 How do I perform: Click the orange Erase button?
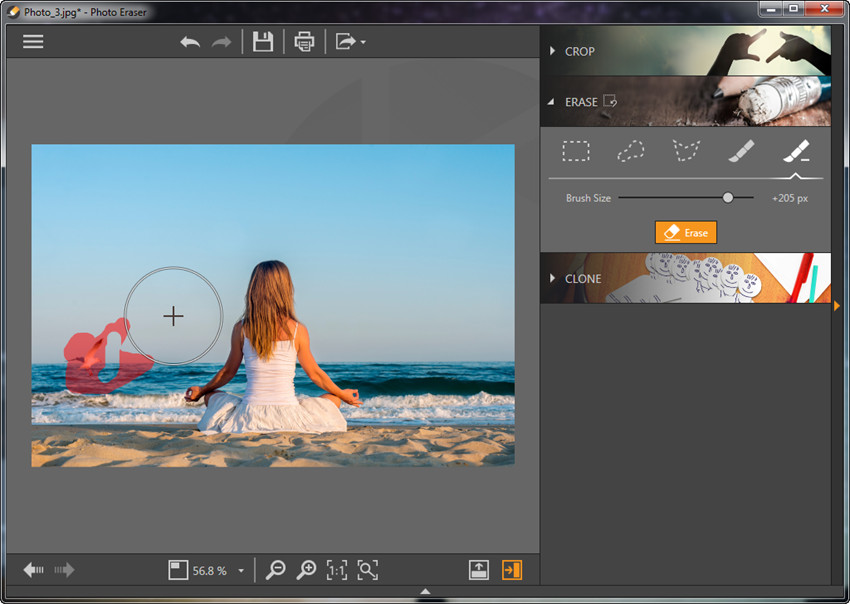pyautogui.click(x=686, y=233)
